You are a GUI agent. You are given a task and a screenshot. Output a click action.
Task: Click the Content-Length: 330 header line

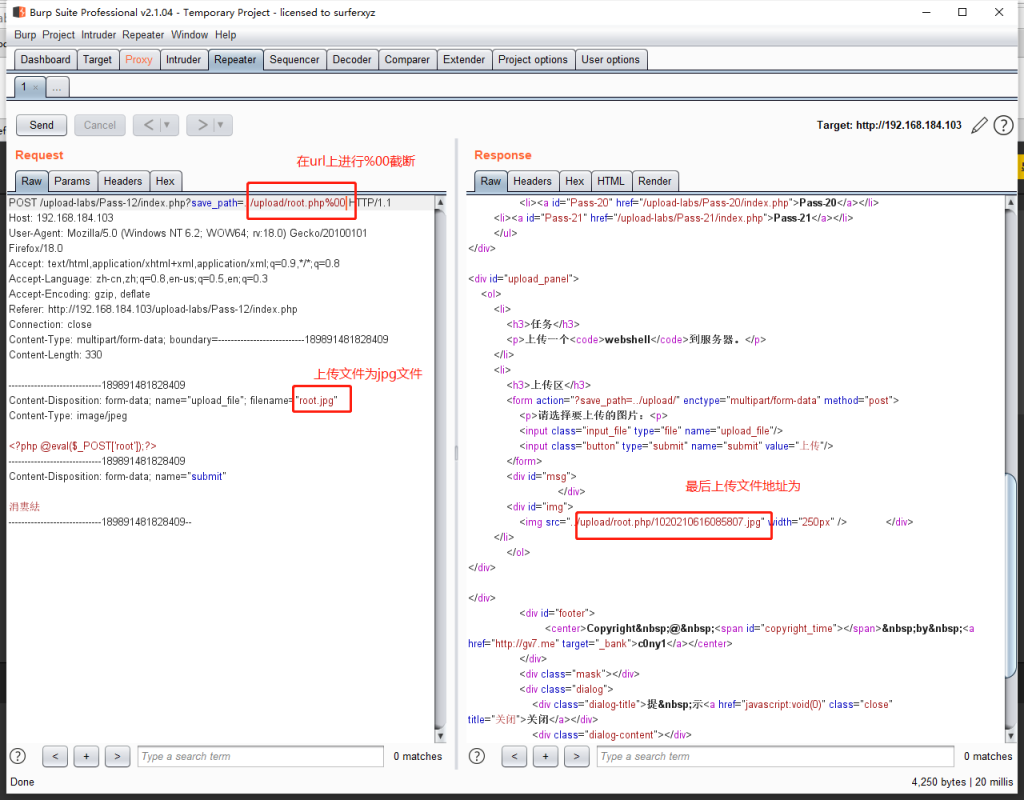(56, 355)
